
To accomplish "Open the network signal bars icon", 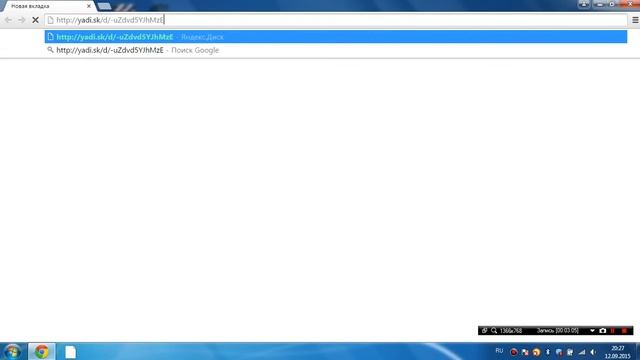I will (x=582, y=352).
